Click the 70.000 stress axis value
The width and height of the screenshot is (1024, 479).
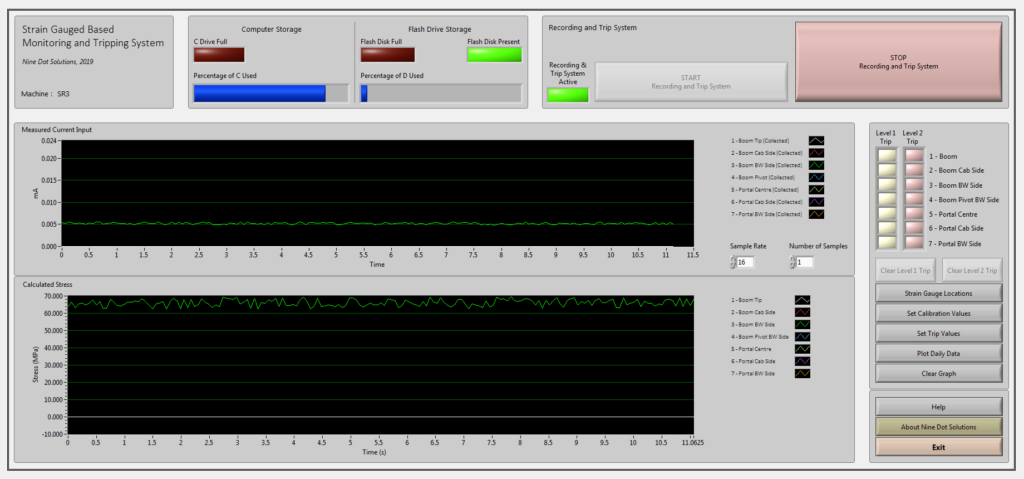click(54, 296)
